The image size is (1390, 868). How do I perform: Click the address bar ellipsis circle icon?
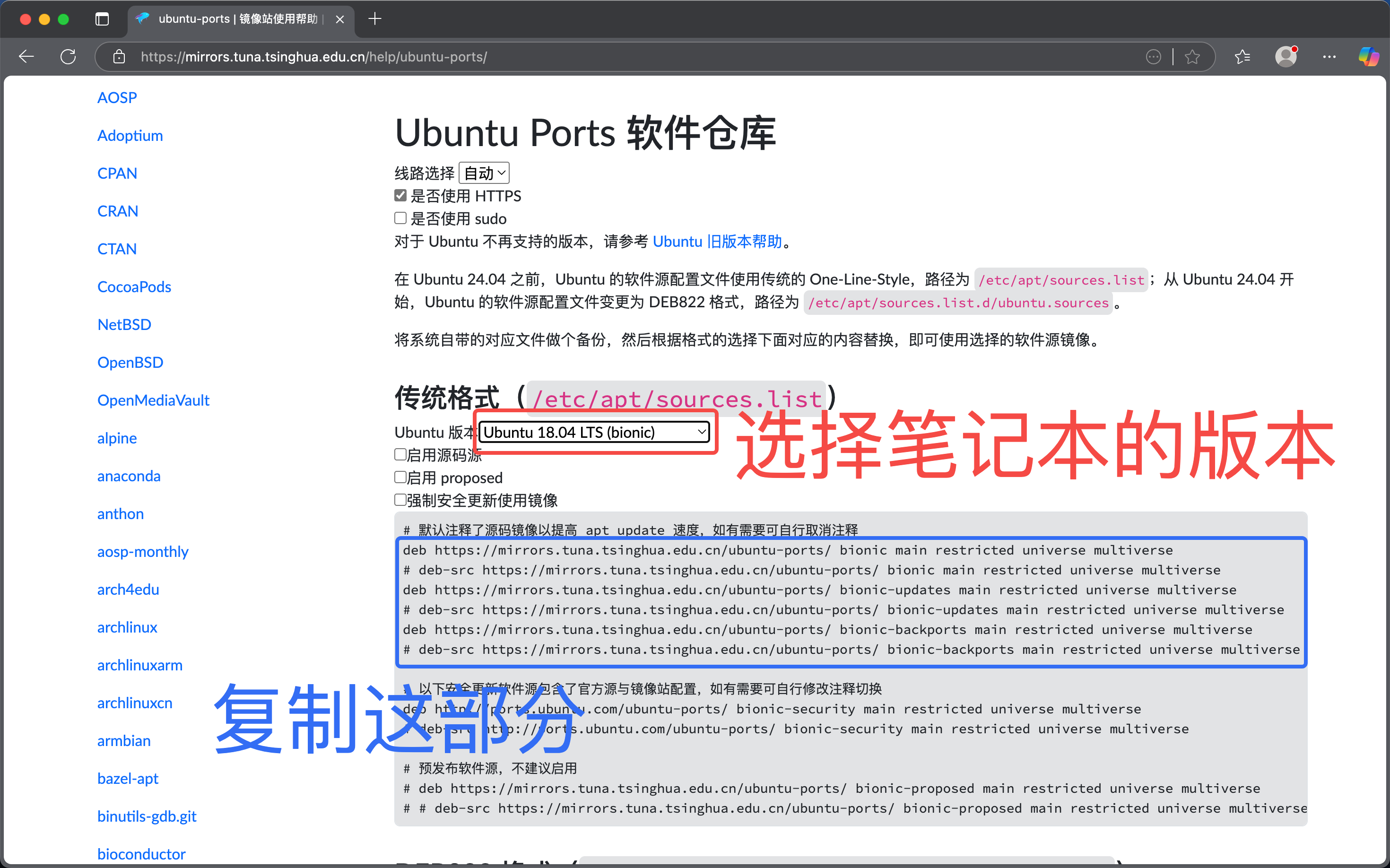(1153, 57)
